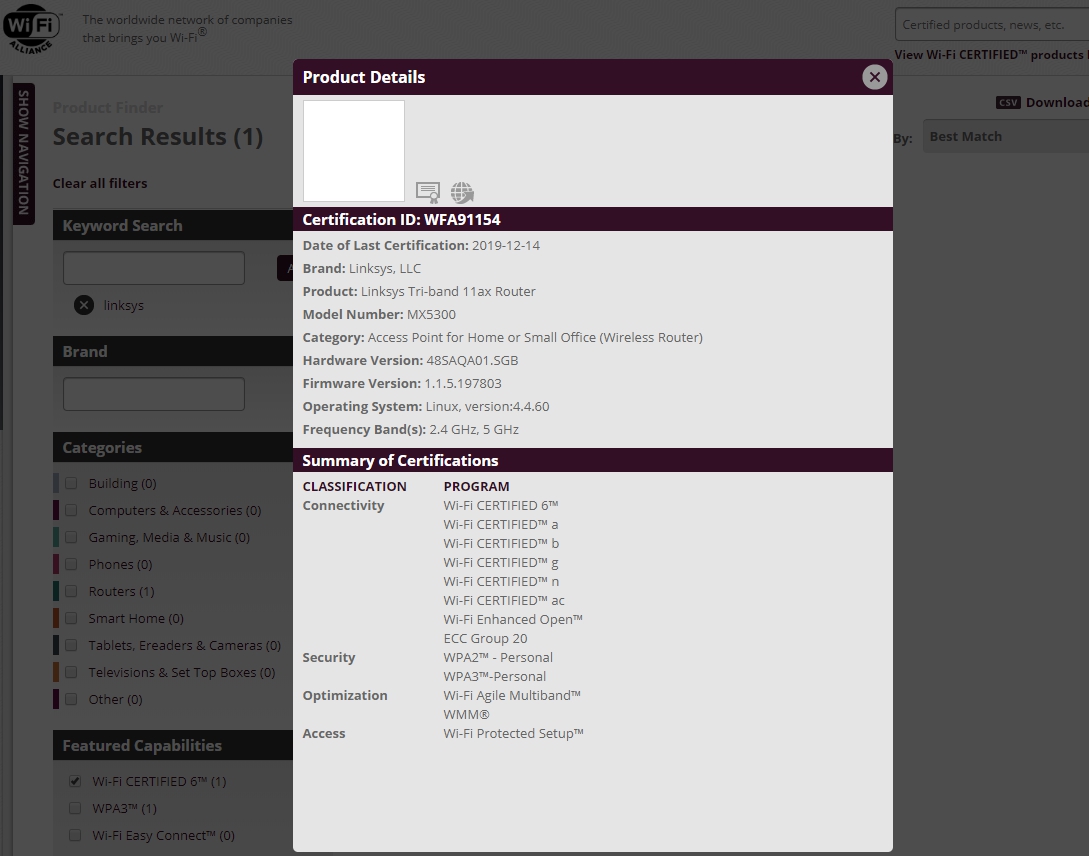Click the product image thumbnail placeholder

(x=354, y=151)
